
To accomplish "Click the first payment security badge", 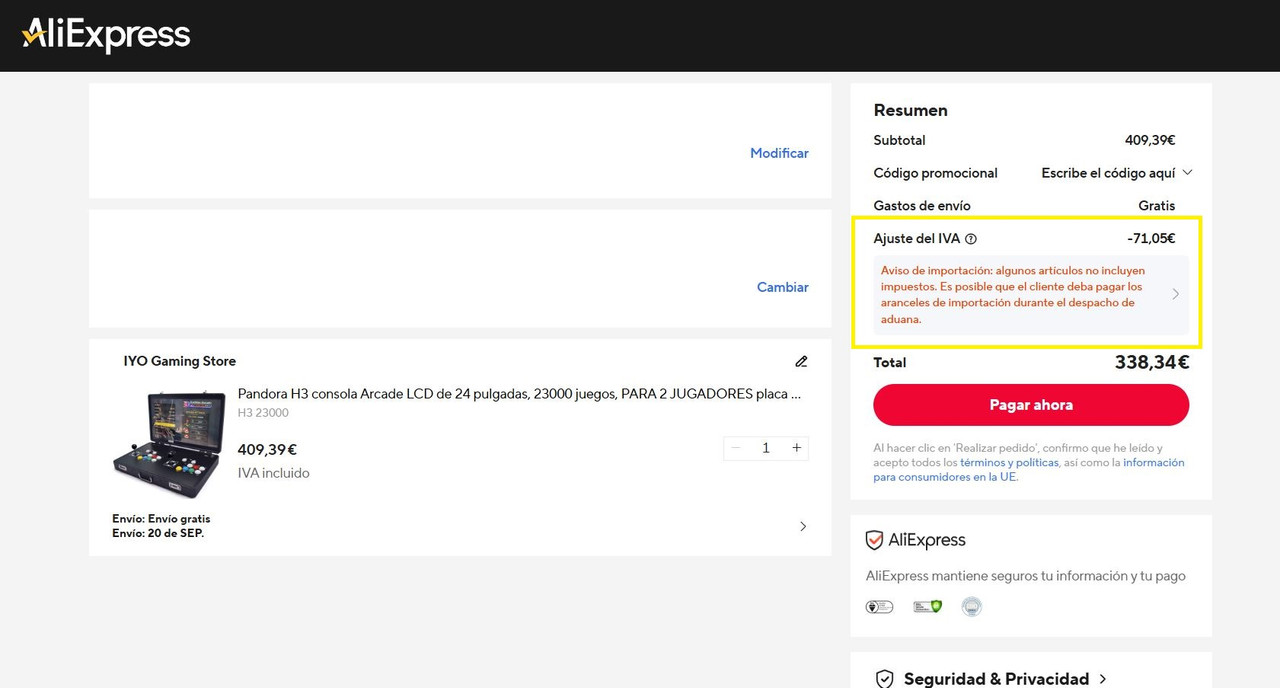I will (879, 606).
